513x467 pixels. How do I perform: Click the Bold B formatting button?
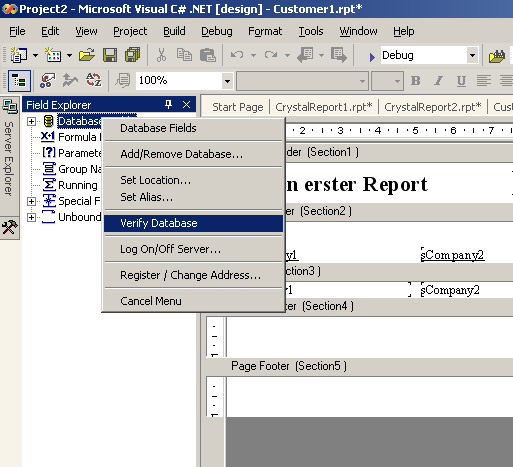(x=416, y=81)
